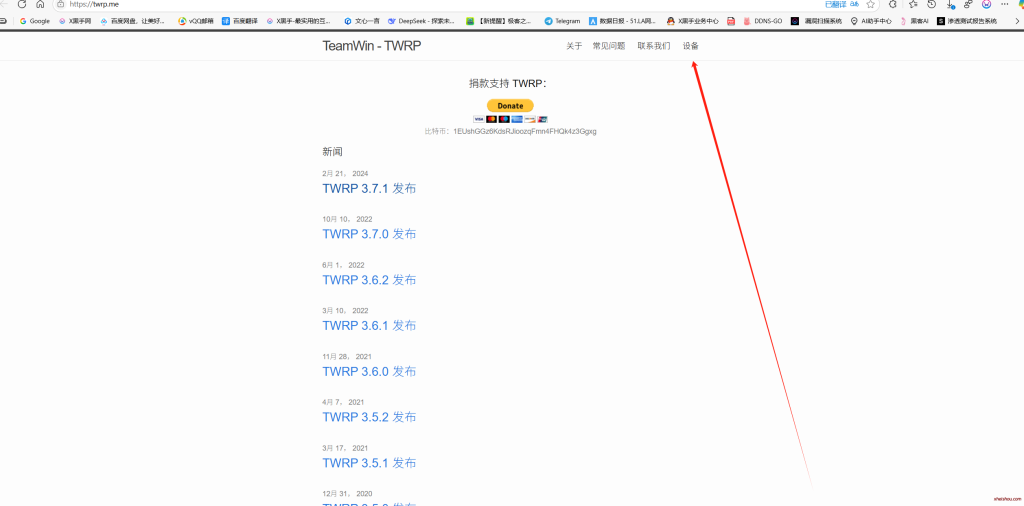This screenshot has width=1024, height=506.
Task: Open the DeepSeek bookmark
Action: (421, 21)
